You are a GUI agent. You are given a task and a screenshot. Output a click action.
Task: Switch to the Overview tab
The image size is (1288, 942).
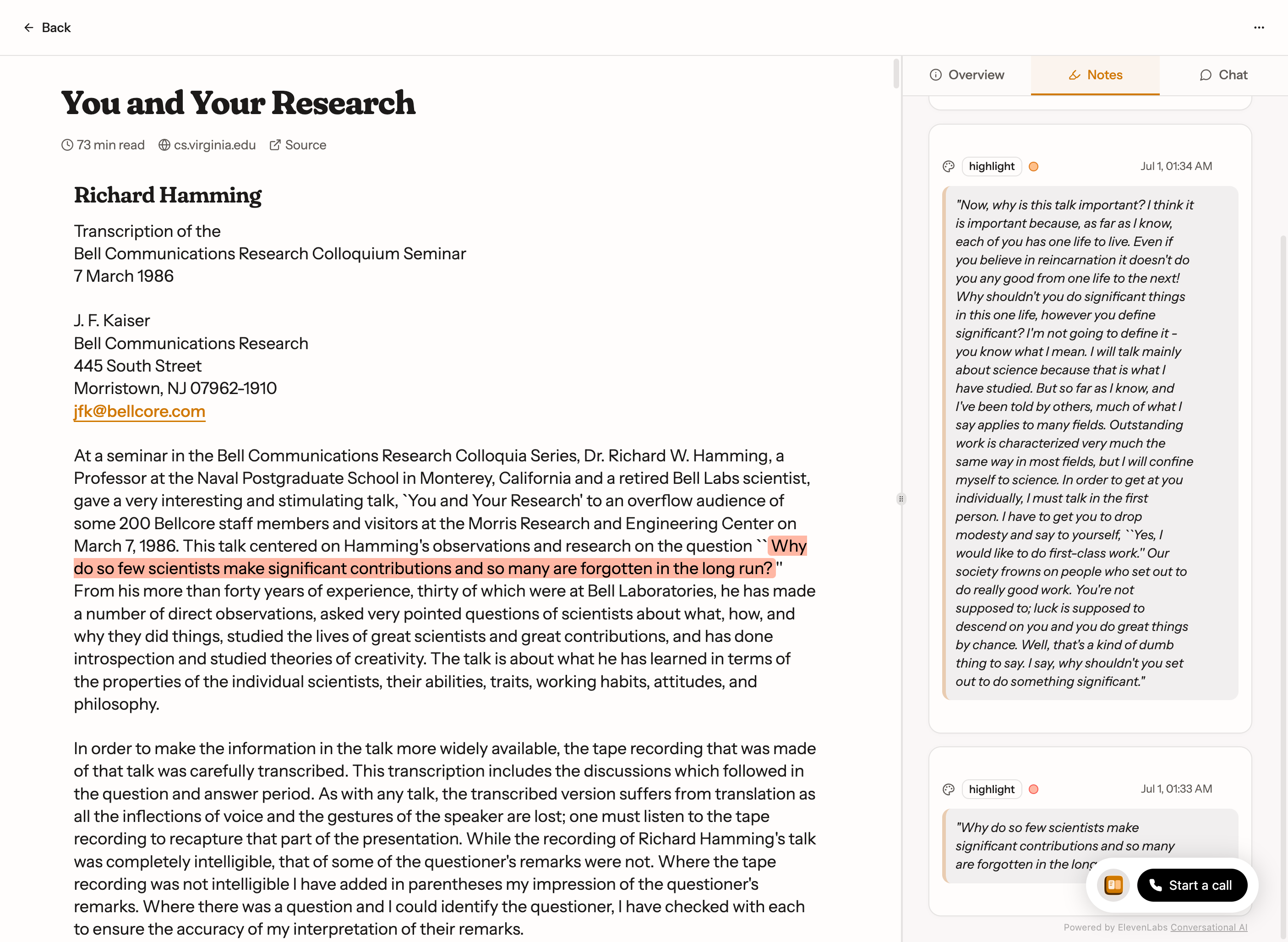(967, 75)
